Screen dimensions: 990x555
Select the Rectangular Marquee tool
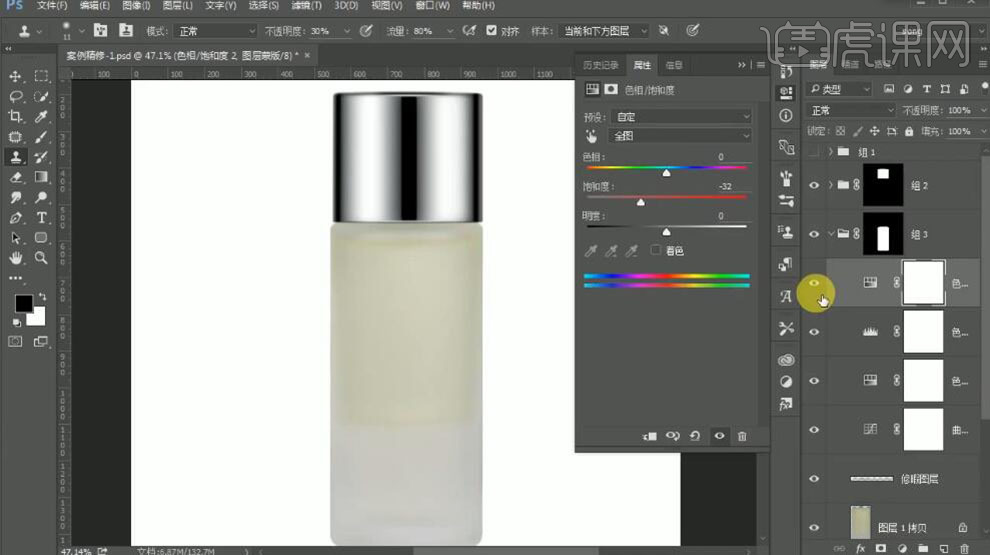(x=41, y=76)
